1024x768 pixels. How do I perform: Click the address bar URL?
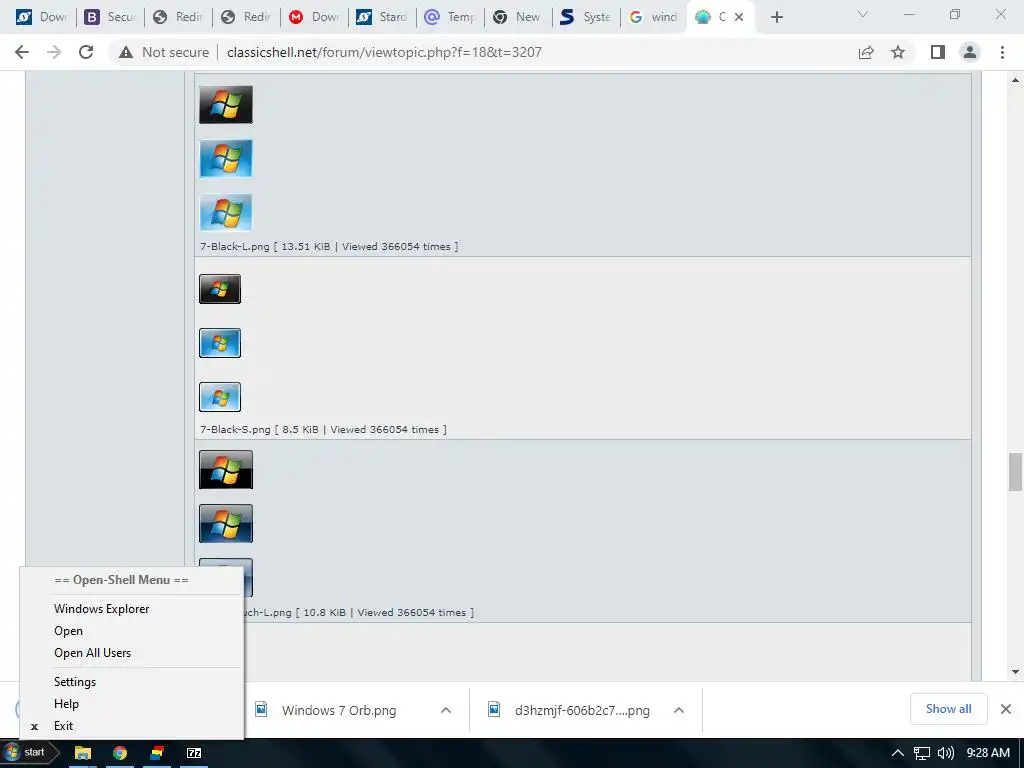point(384,52)
